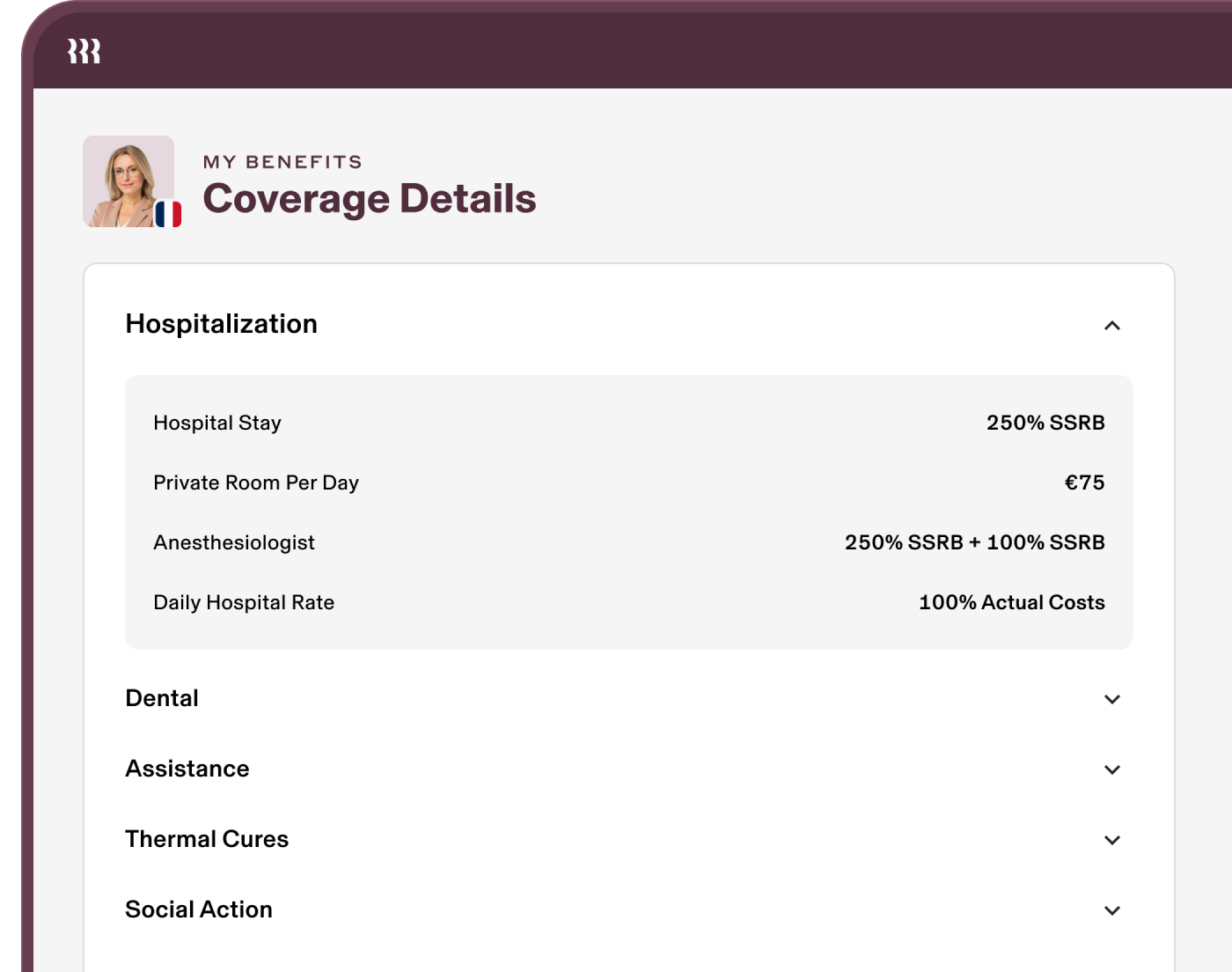1232x972 pixels.
Task: Click the Dental dropdown arrow
Action: tap(1112, 699)
